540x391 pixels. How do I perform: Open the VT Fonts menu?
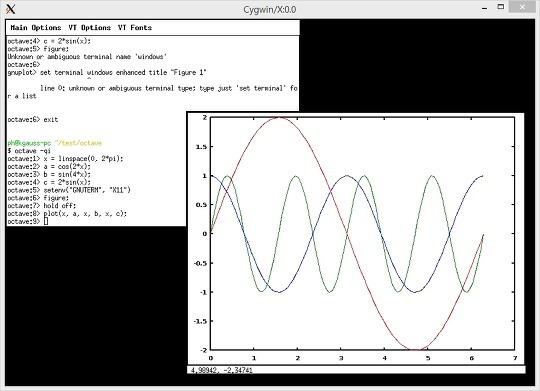(135, 28)
